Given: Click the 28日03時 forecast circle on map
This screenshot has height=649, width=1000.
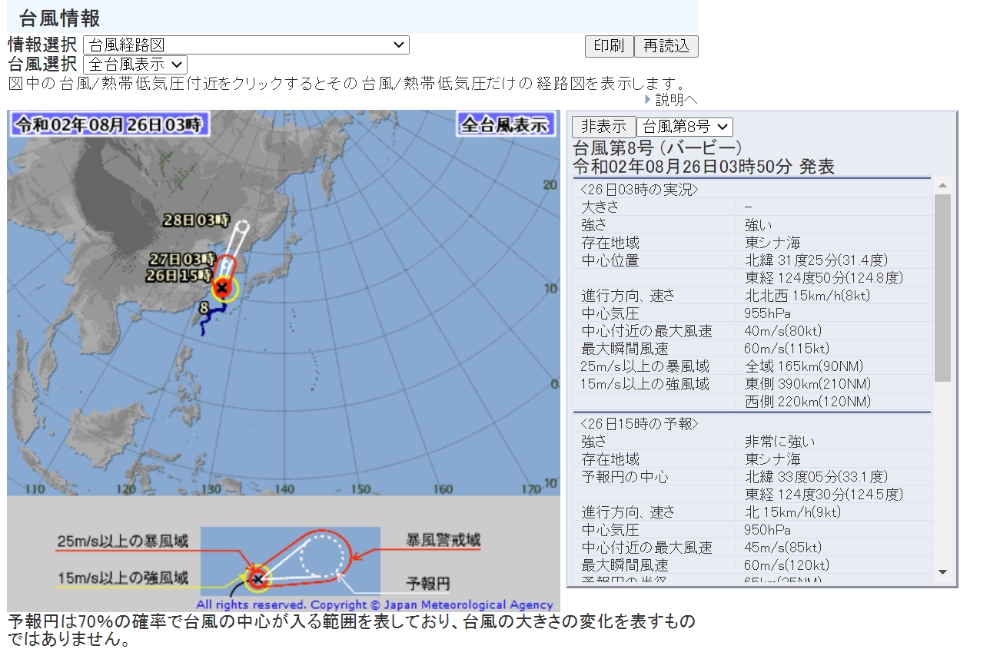Looking at the screenshot, I should click(242, 226).
